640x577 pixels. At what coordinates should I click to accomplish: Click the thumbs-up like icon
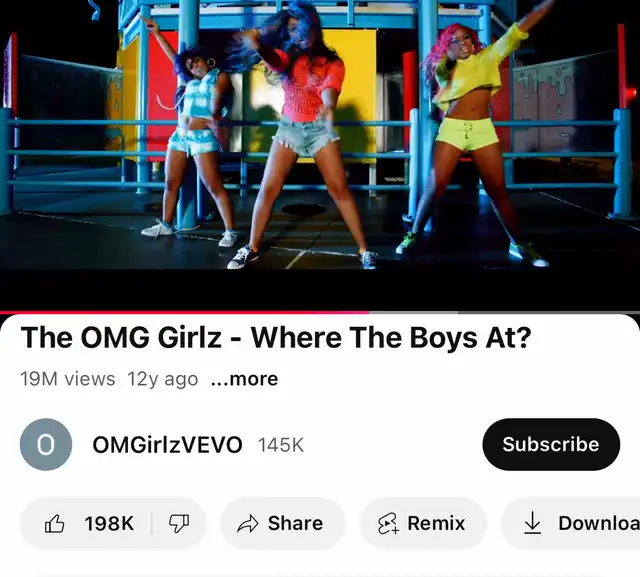pyautogui.click(x=55, y=524)
